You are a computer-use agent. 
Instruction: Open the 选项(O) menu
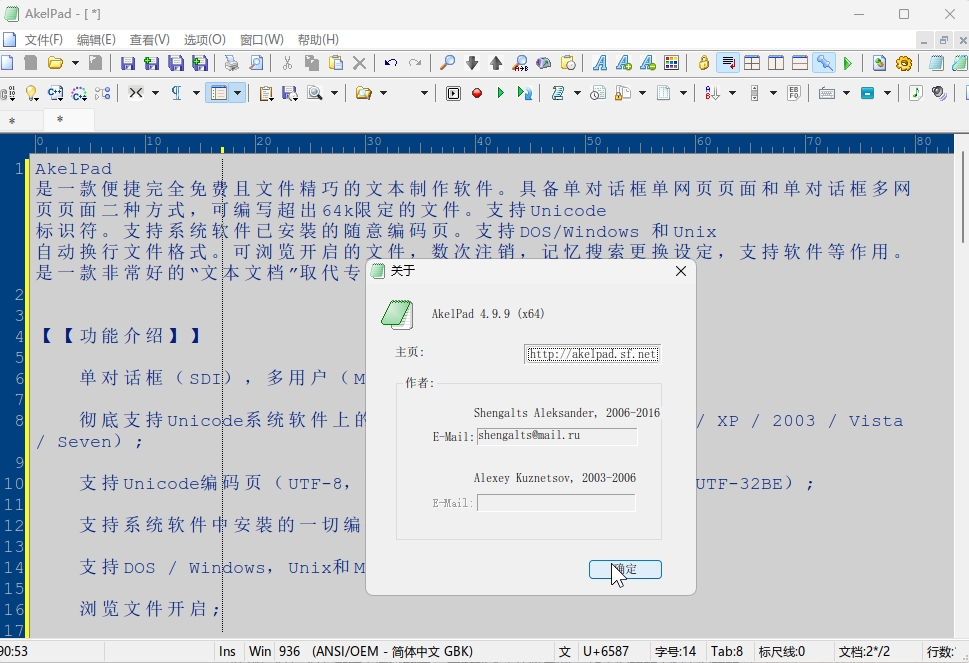[x=205, y=40]
